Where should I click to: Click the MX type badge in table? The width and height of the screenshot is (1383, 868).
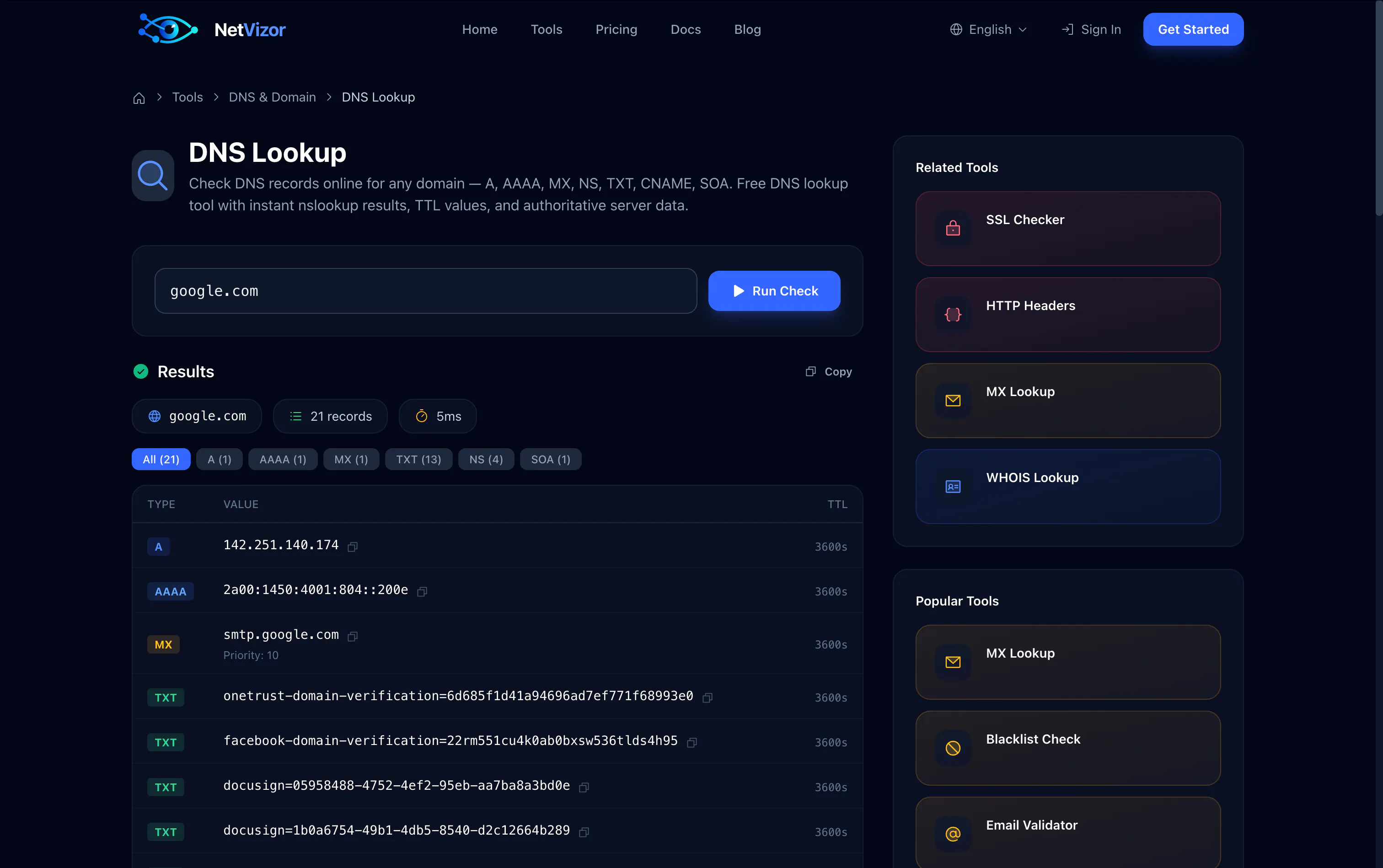pyautogui.click(x=163, y=644)
